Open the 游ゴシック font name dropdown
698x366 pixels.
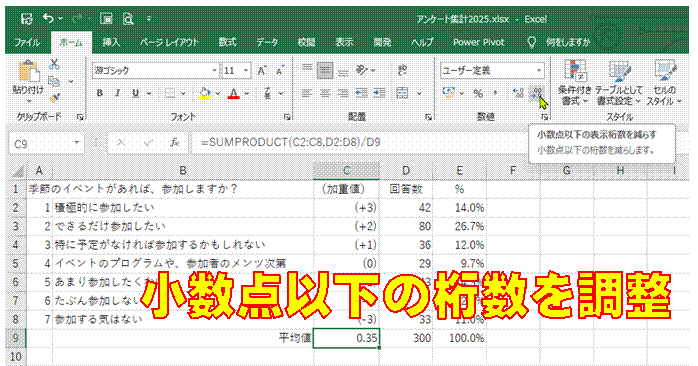[214, 70]
